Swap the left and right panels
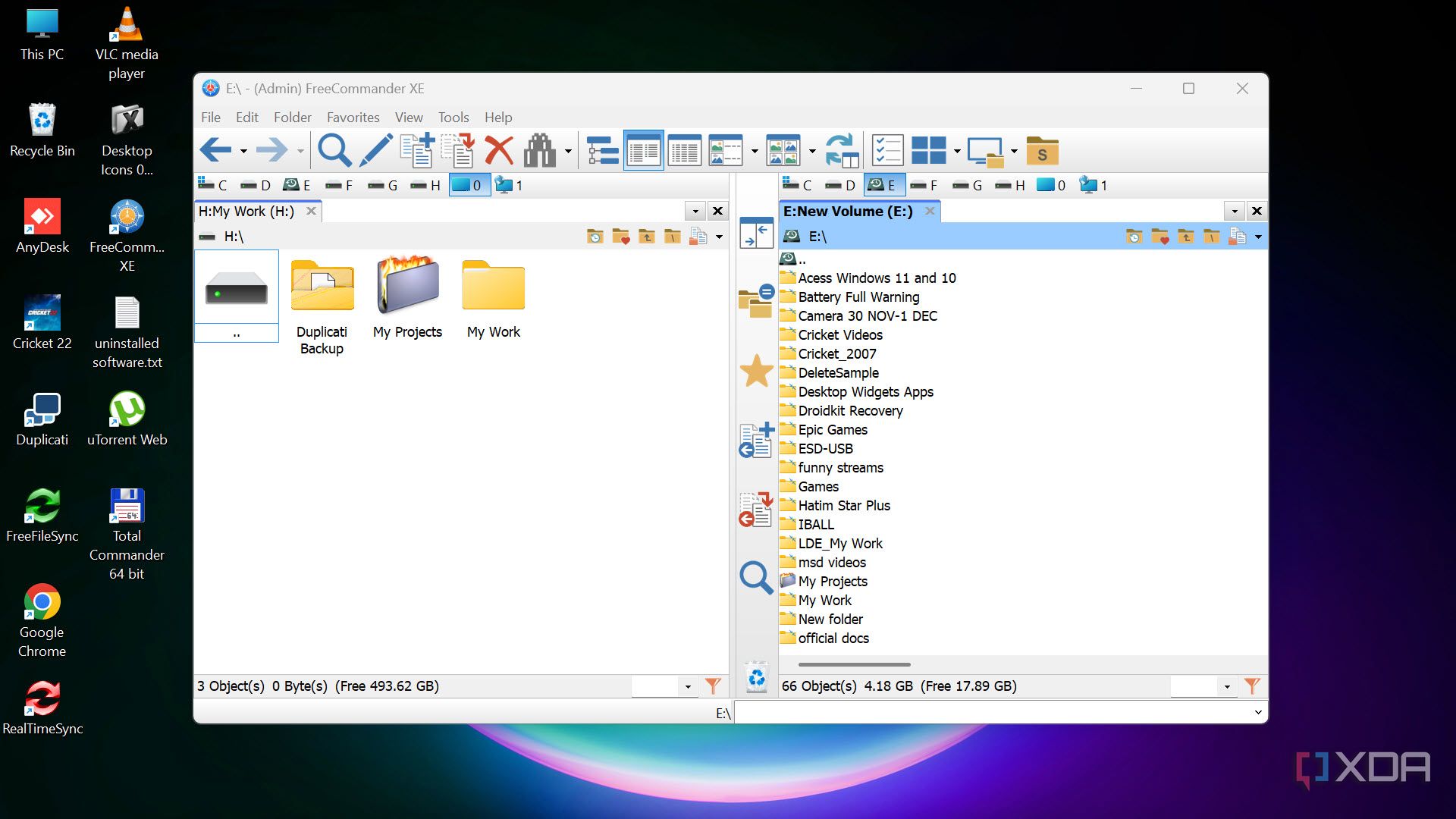This screenshot has height=819, width=1456. point(756,233)
